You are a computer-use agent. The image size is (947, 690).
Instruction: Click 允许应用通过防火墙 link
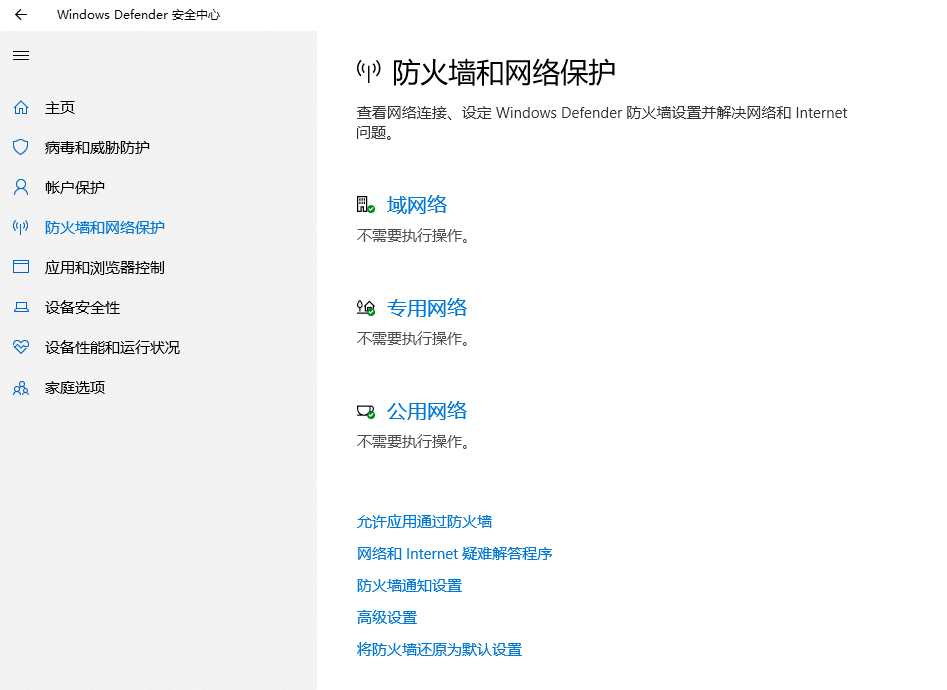pyautogui.click(x=424, y=521)
